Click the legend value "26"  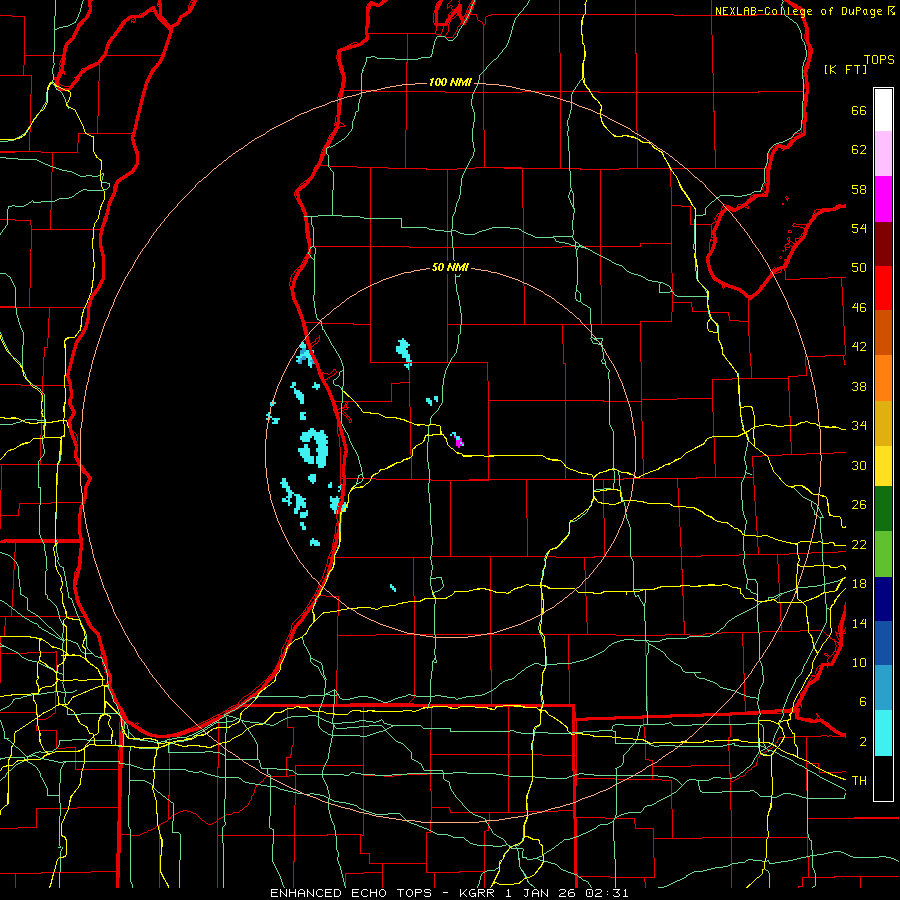pyautogui.click(x=859, y=505)
